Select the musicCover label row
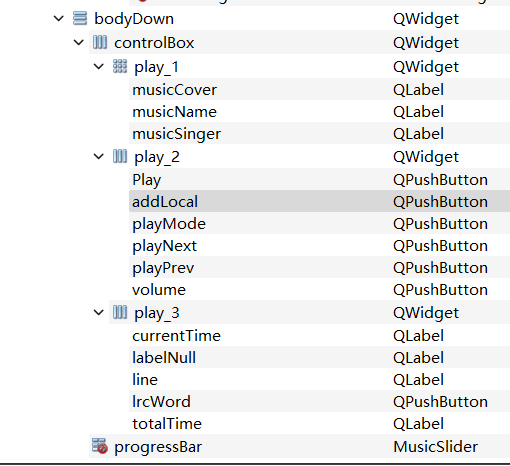 [x=319, y=89]
